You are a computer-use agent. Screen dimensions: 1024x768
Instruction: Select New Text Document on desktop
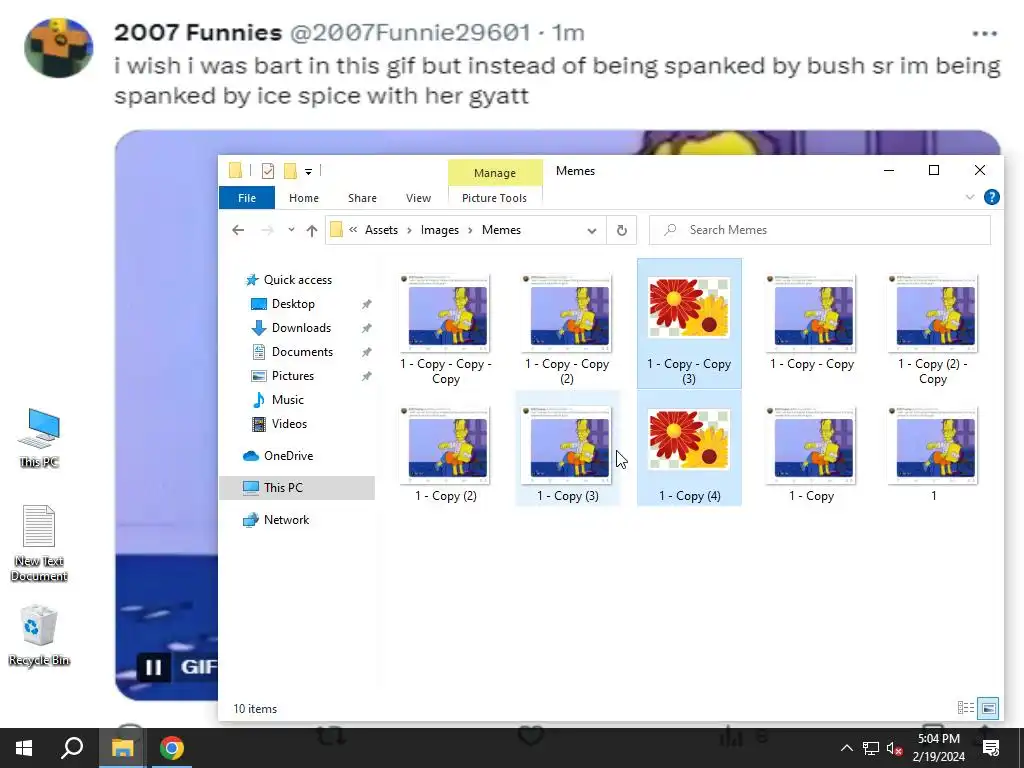39,543
